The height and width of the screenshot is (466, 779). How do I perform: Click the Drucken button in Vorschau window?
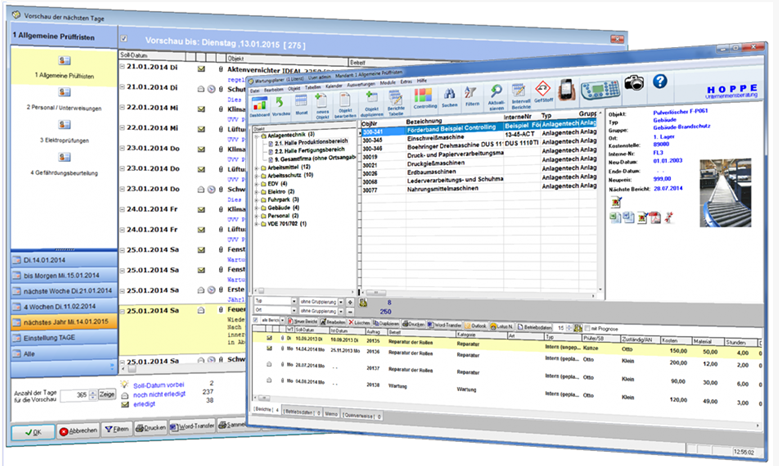(x=151, y=428)
